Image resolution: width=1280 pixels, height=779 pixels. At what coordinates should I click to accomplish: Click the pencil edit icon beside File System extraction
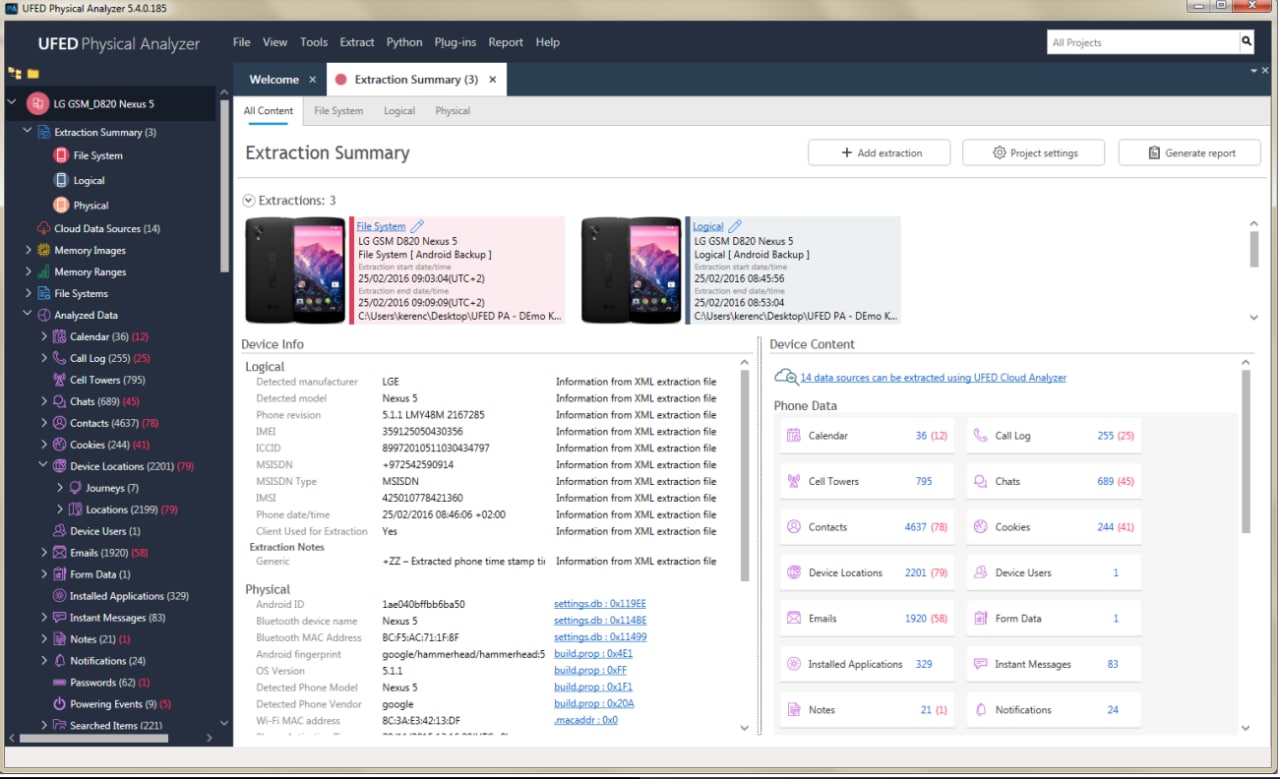click(417, 227)
